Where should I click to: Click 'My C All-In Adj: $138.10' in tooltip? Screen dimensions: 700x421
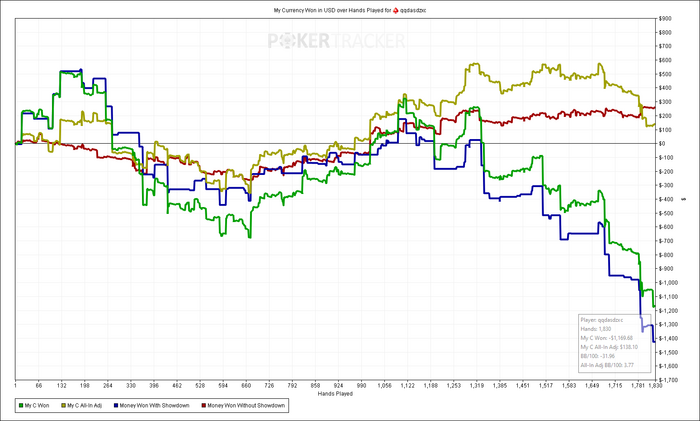click(609, 347)
